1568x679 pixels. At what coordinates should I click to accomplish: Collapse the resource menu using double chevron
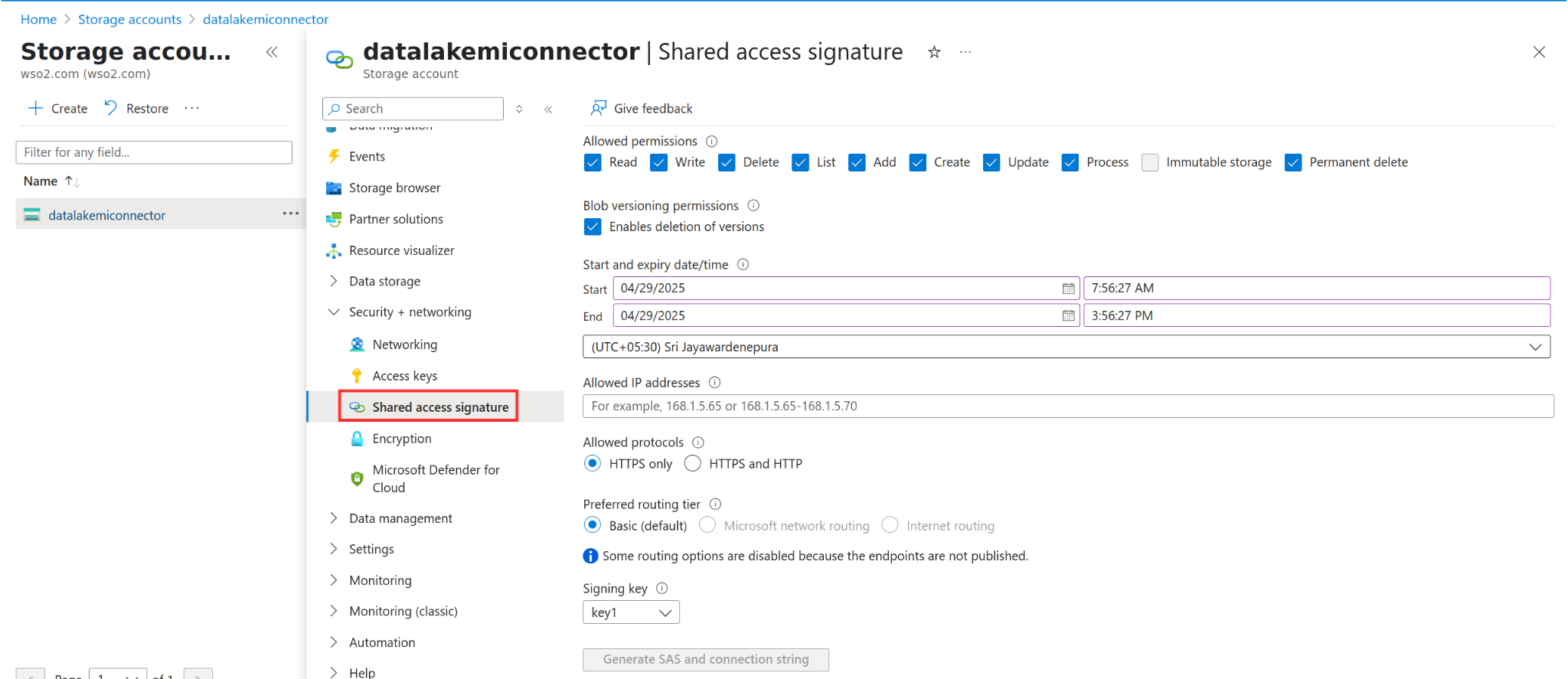[x=548, y=109]
